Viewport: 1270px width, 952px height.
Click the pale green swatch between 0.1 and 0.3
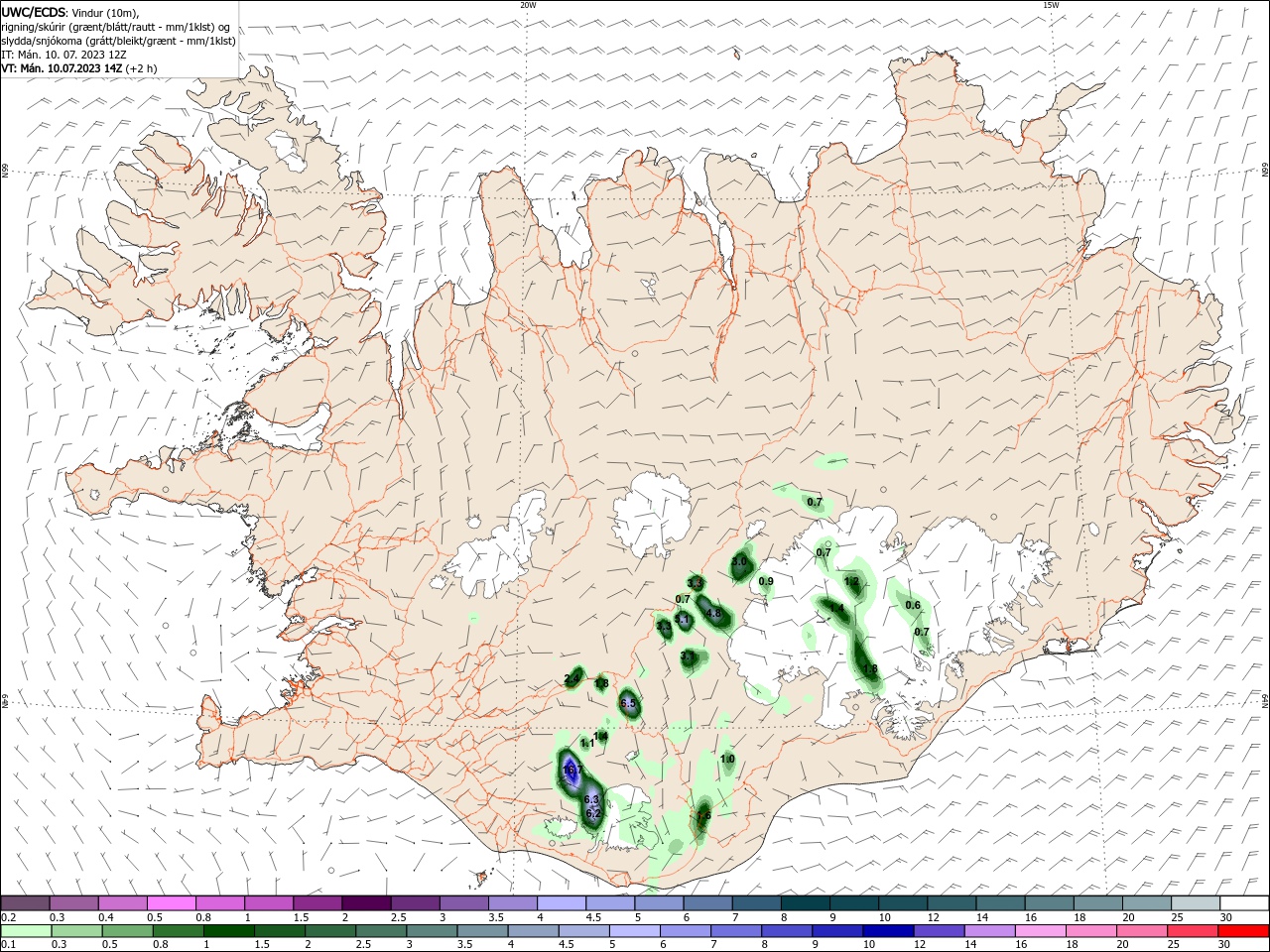(26, 931)
